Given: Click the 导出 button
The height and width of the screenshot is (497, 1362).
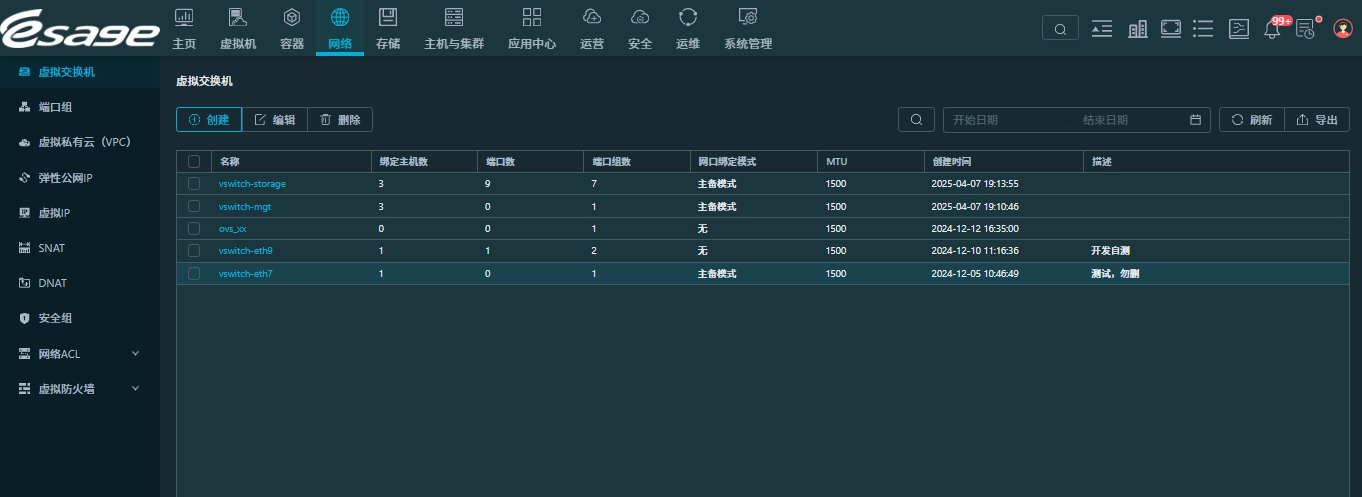Looking at the screenshot, I should pos(1316,120).
